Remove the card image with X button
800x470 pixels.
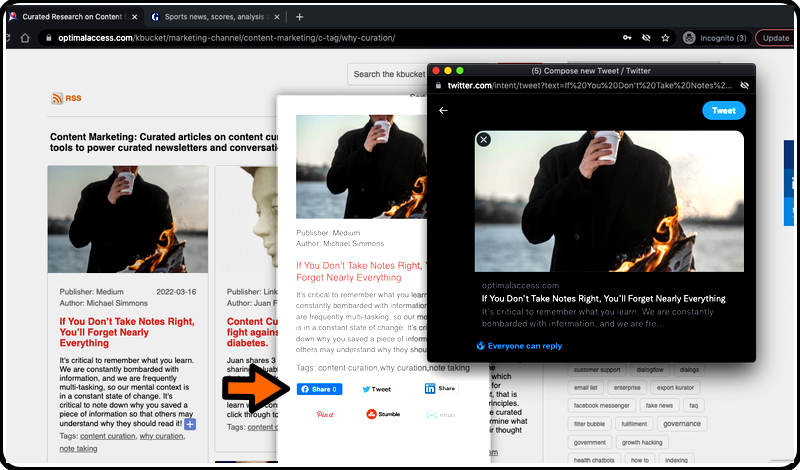(484, 139)
